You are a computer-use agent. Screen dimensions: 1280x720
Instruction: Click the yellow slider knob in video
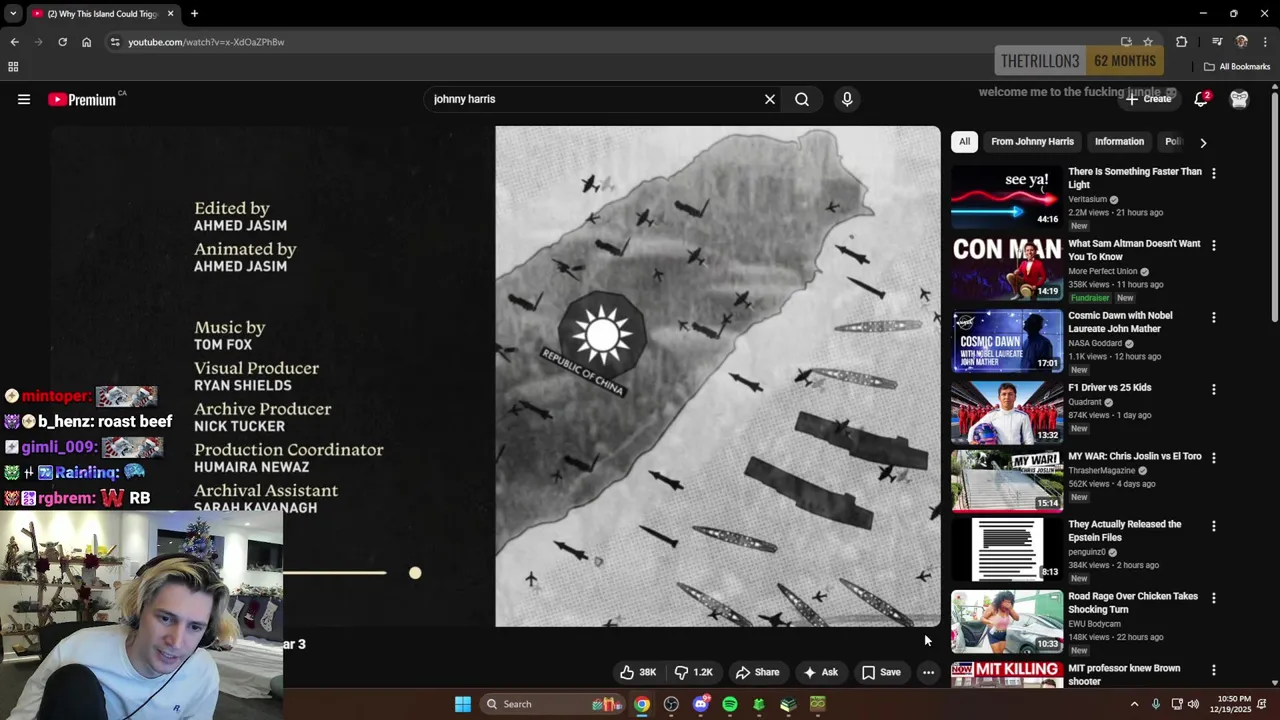coord(415,573)
